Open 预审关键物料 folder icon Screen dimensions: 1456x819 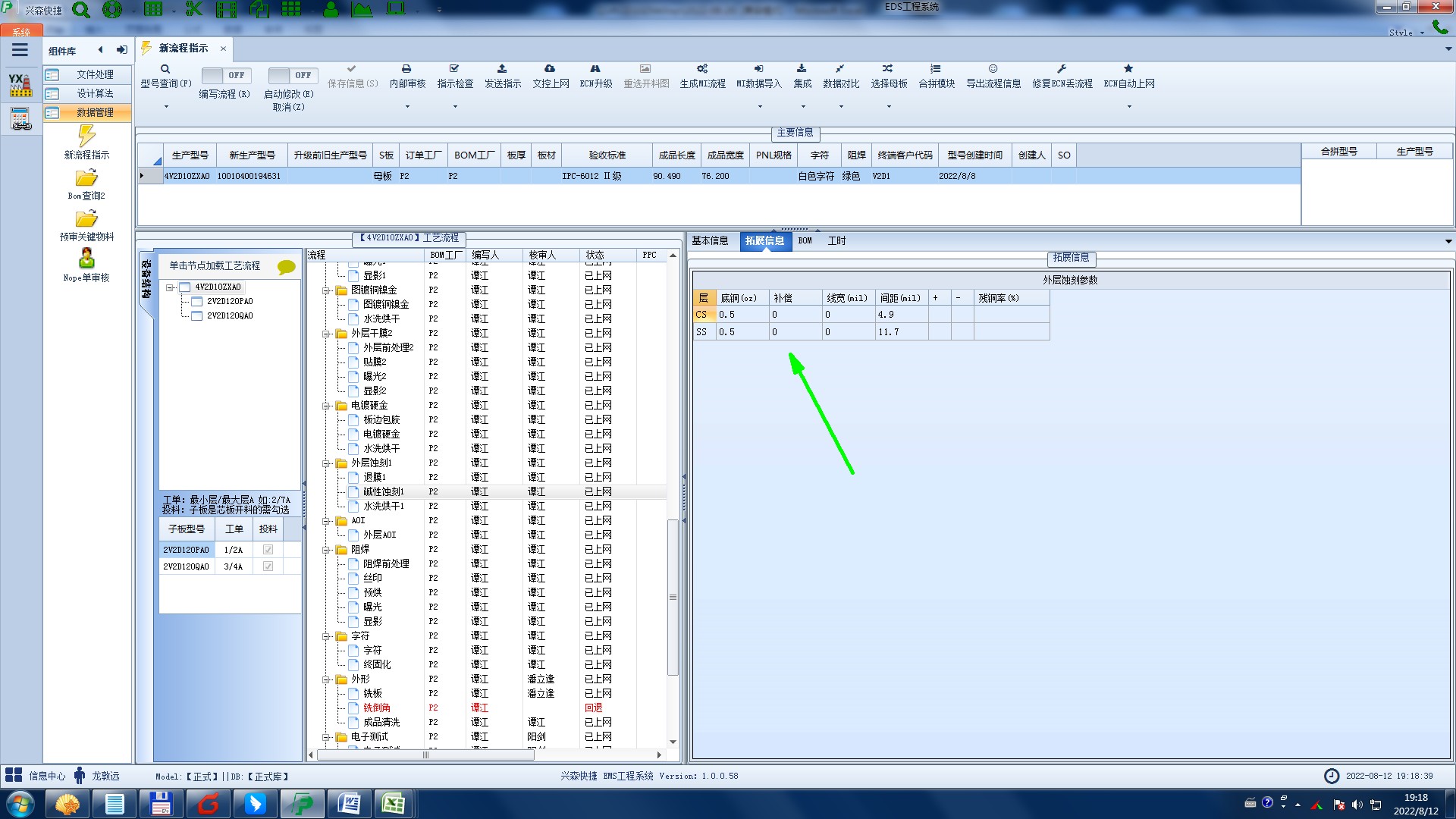click(x=86, y=219)
